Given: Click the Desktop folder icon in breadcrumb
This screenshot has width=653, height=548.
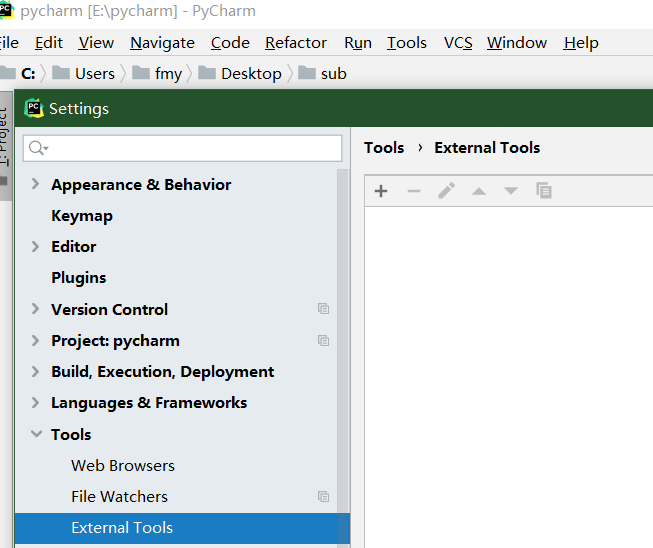Looking at the screenshot, I should tap(207, 73).
